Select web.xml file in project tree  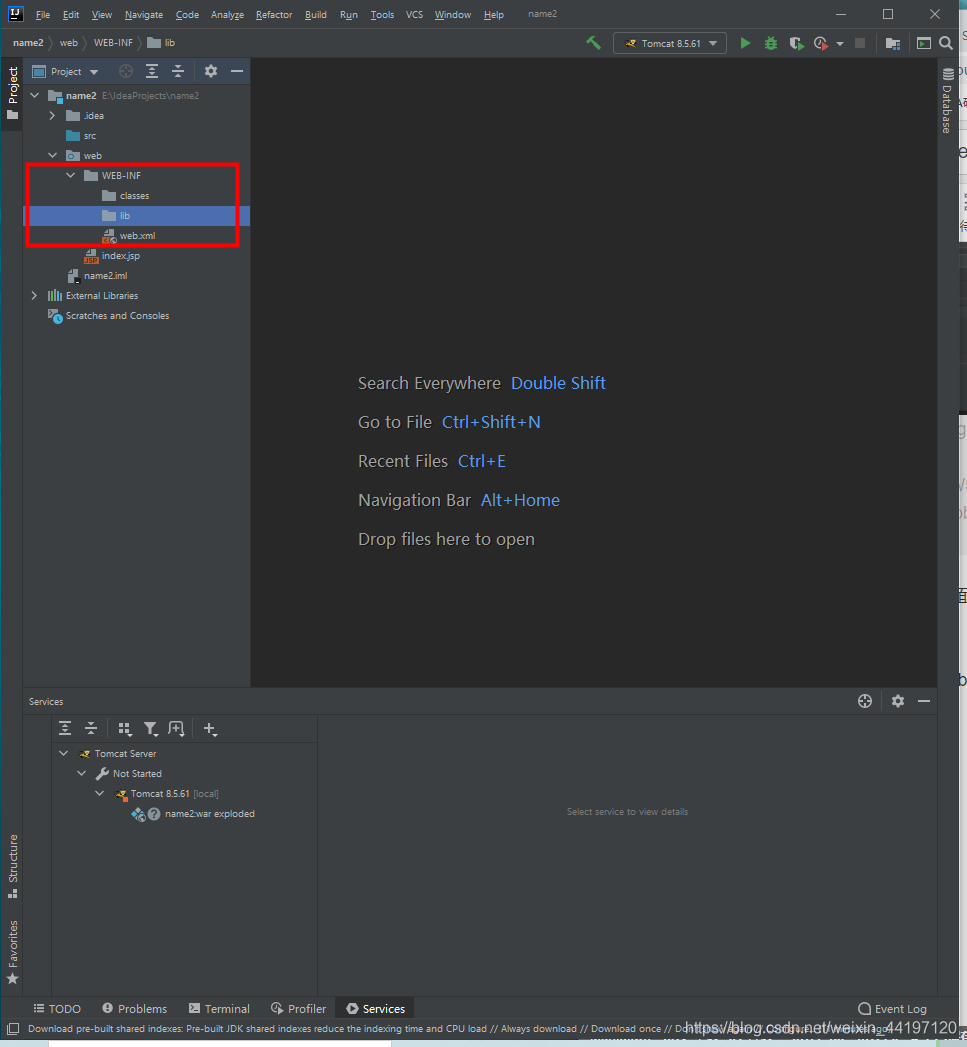point(137,236)
